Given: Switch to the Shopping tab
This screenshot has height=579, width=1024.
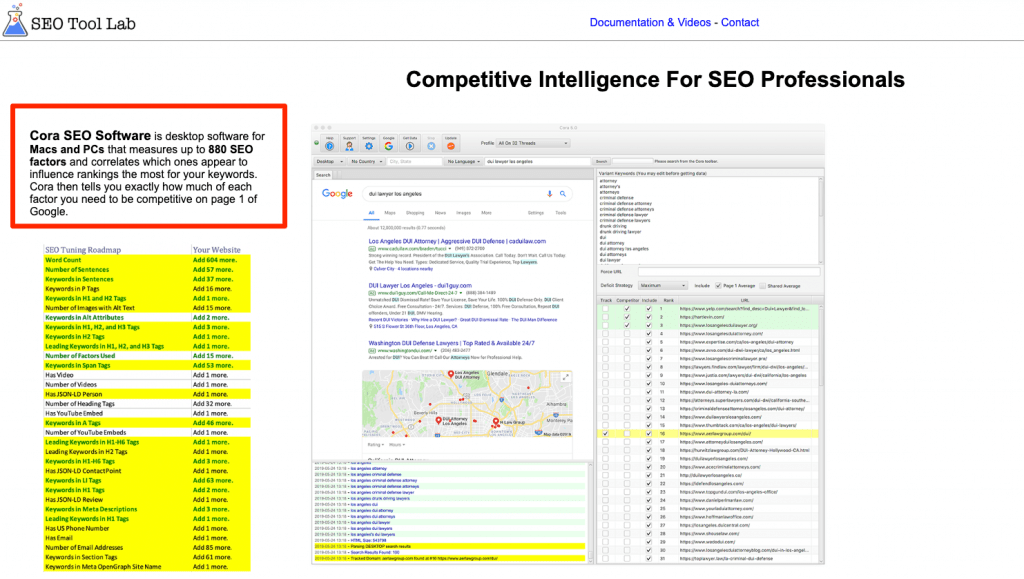Looking at the screenshot, I should pos(415,213).
